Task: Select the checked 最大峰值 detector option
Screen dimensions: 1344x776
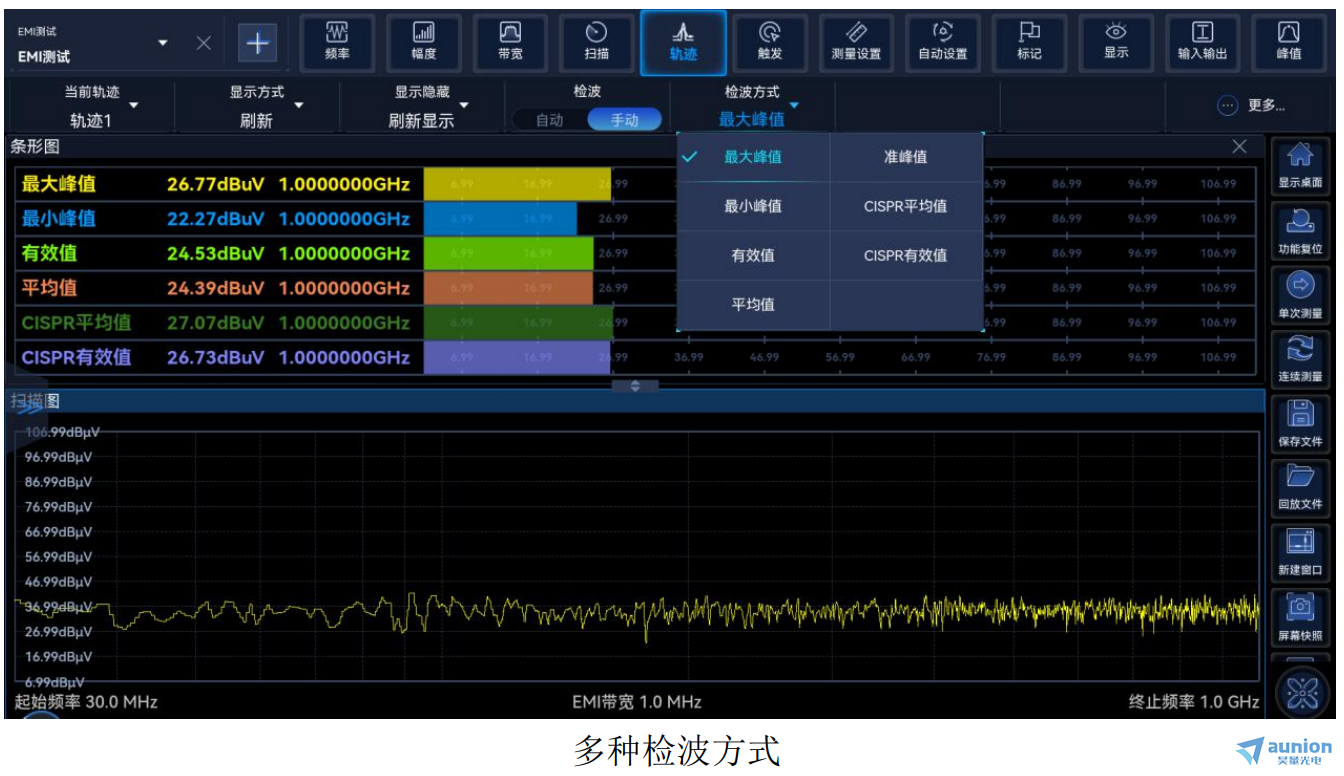Action: [752, 157]
